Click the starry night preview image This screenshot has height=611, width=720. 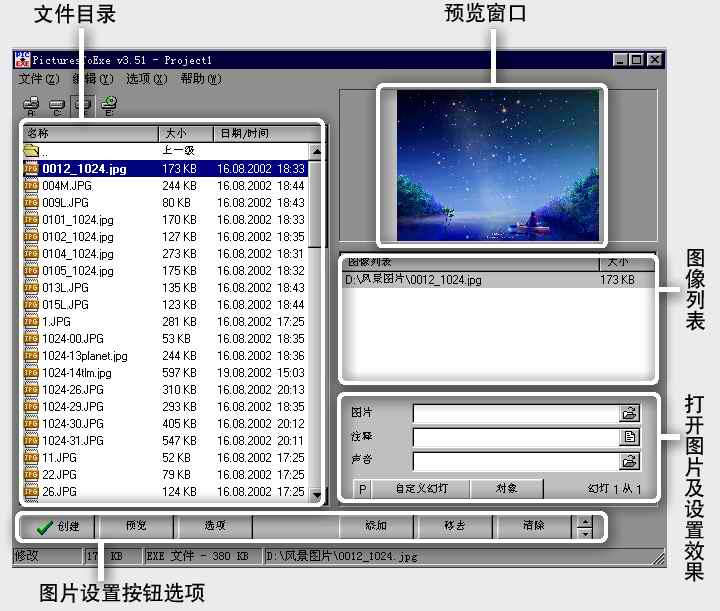498,165
